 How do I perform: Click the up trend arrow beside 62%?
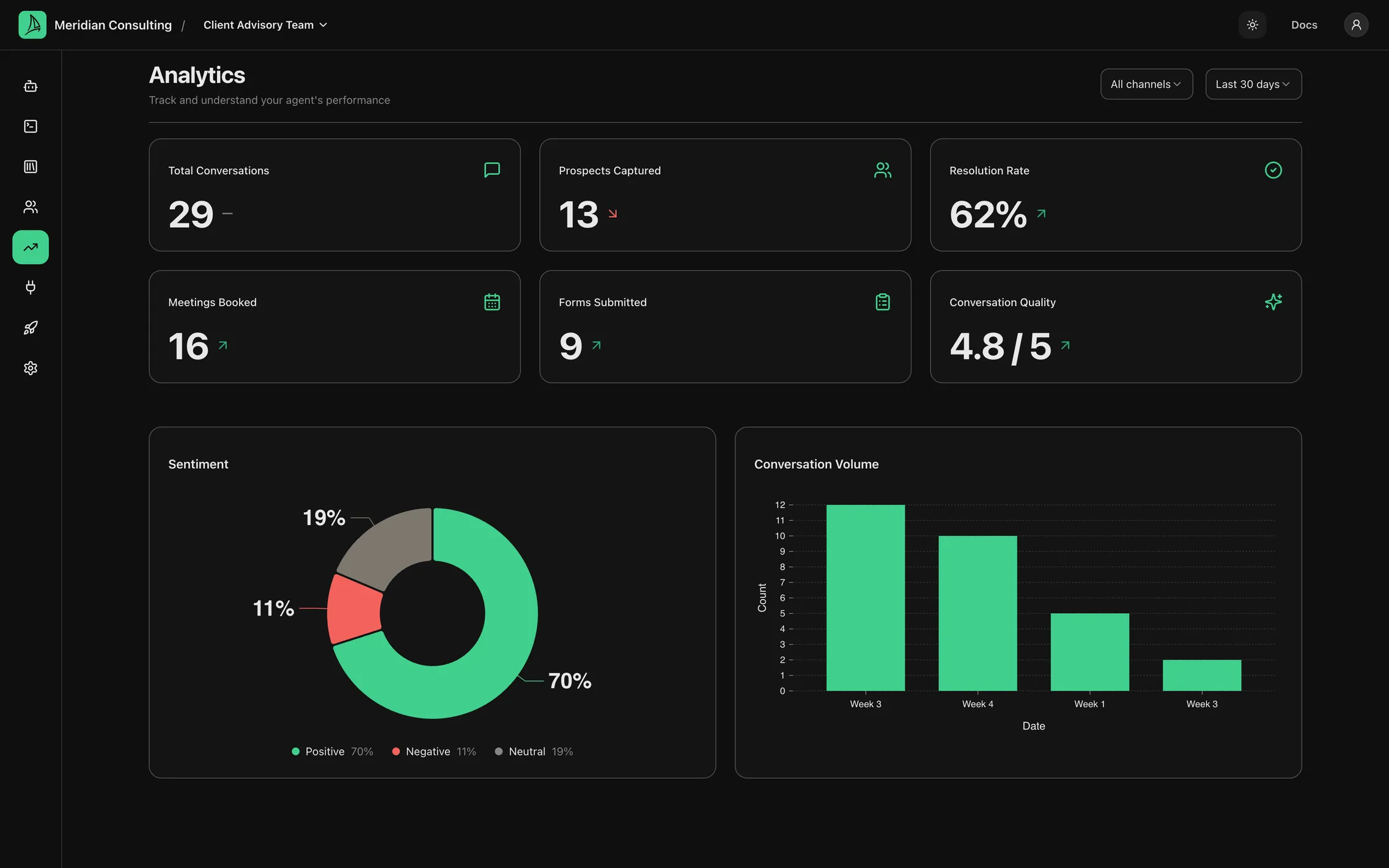click(1042, 213)
